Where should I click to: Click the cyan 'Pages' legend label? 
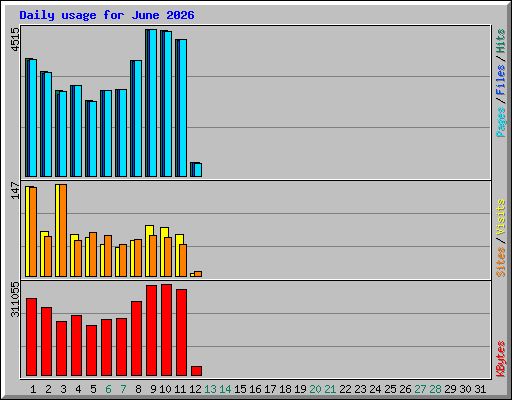click(500, 122)
